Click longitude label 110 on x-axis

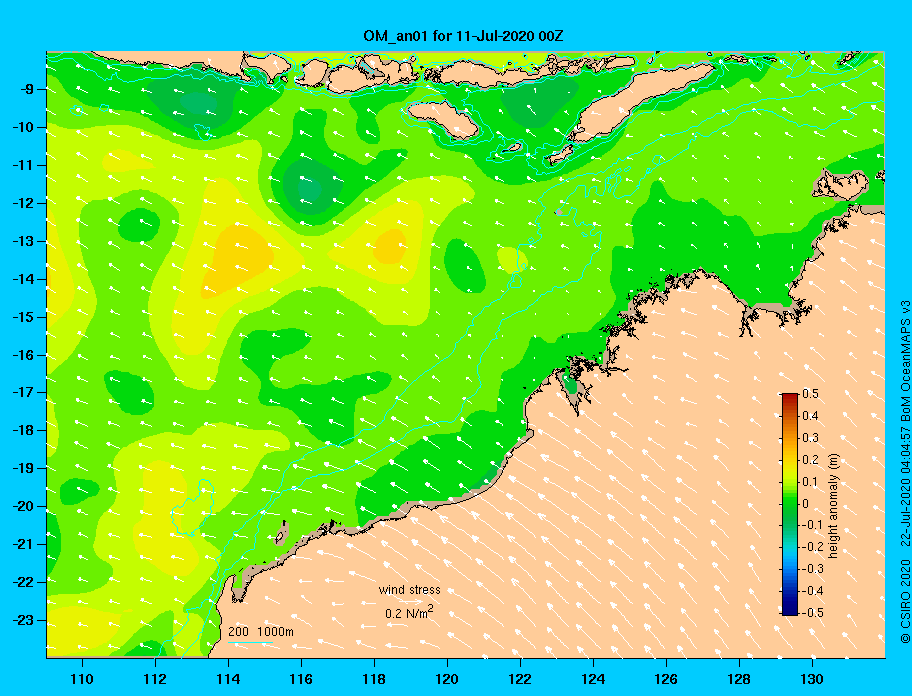[x=82, y=679]
